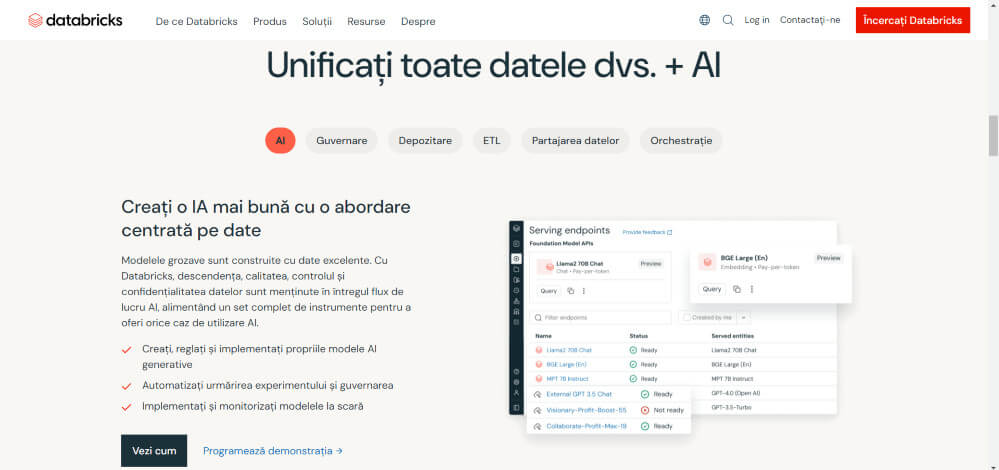The width and height of the screenshot is (999, 470).
Task: Click the Databricks logo atop the preview sidebar
Action: tap(516, 229)
